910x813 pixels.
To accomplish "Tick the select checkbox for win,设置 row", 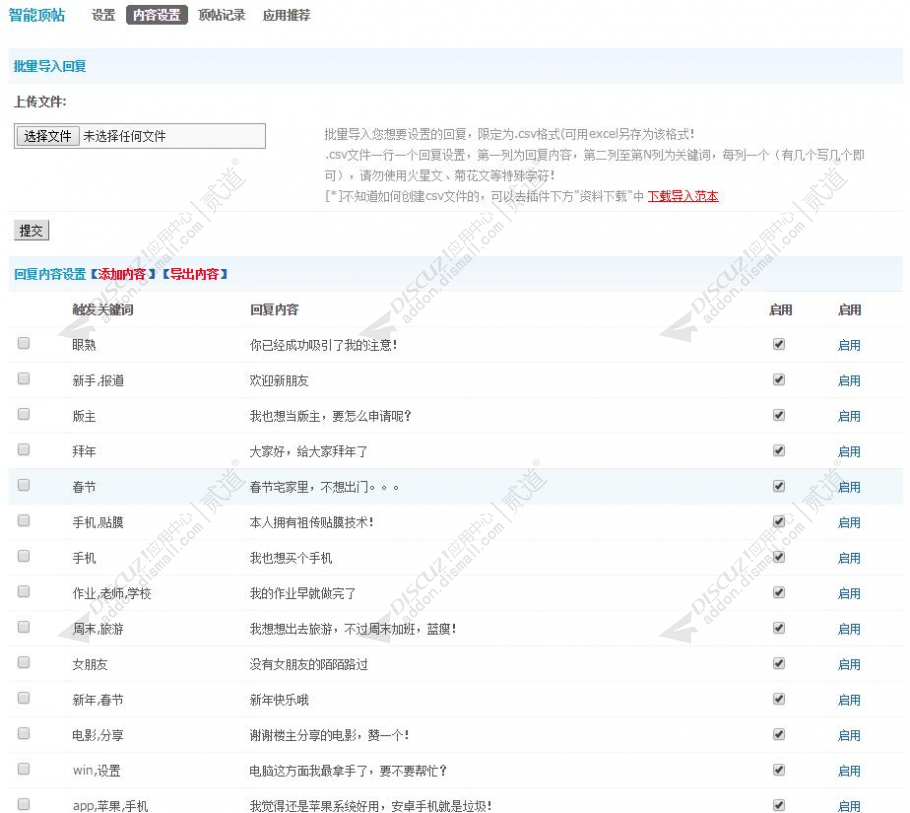I will (x=24, y=768).
